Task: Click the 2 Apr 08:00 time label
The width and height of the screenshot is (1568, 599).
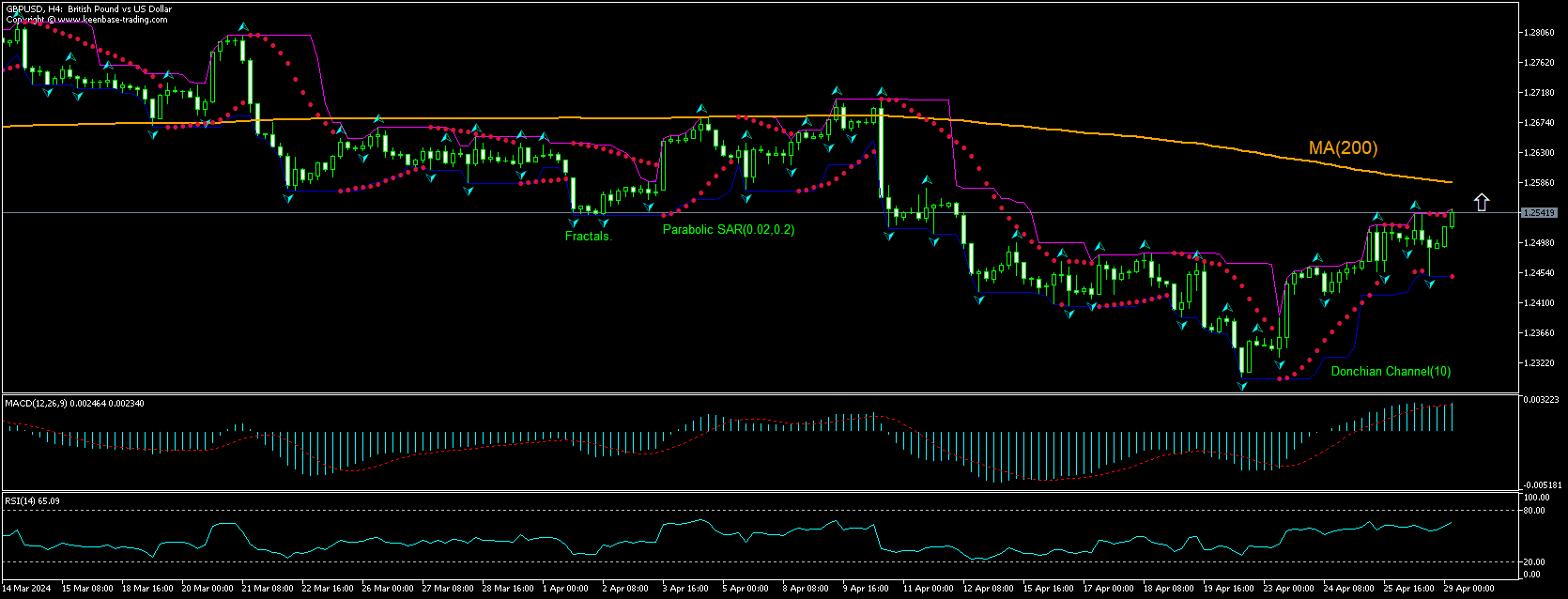Action: point(625,589)
